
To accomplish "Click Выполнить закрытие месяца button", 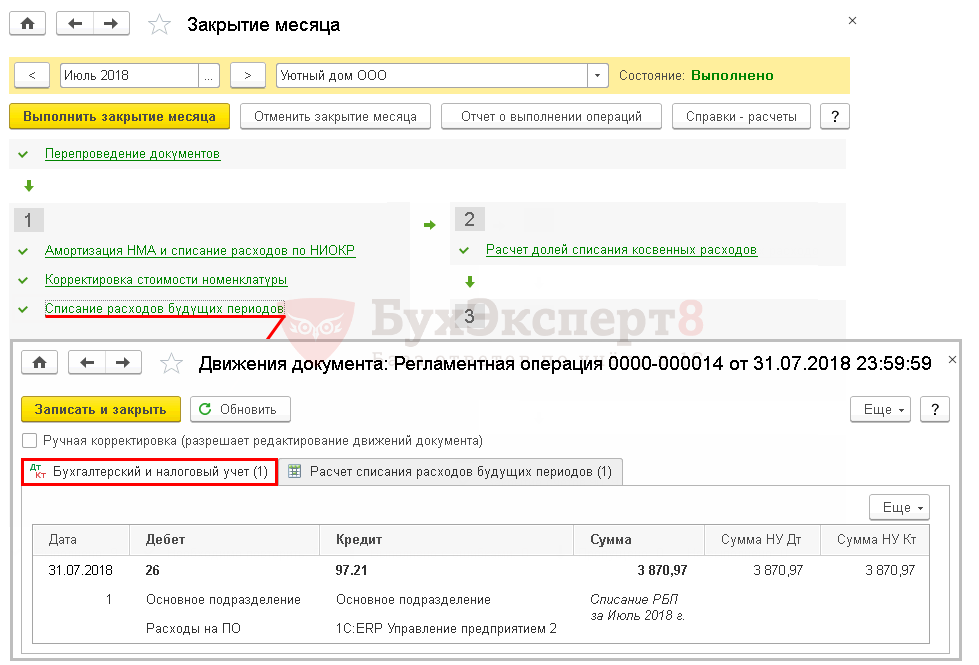I will pyautogui.click(x=119, y=117).
